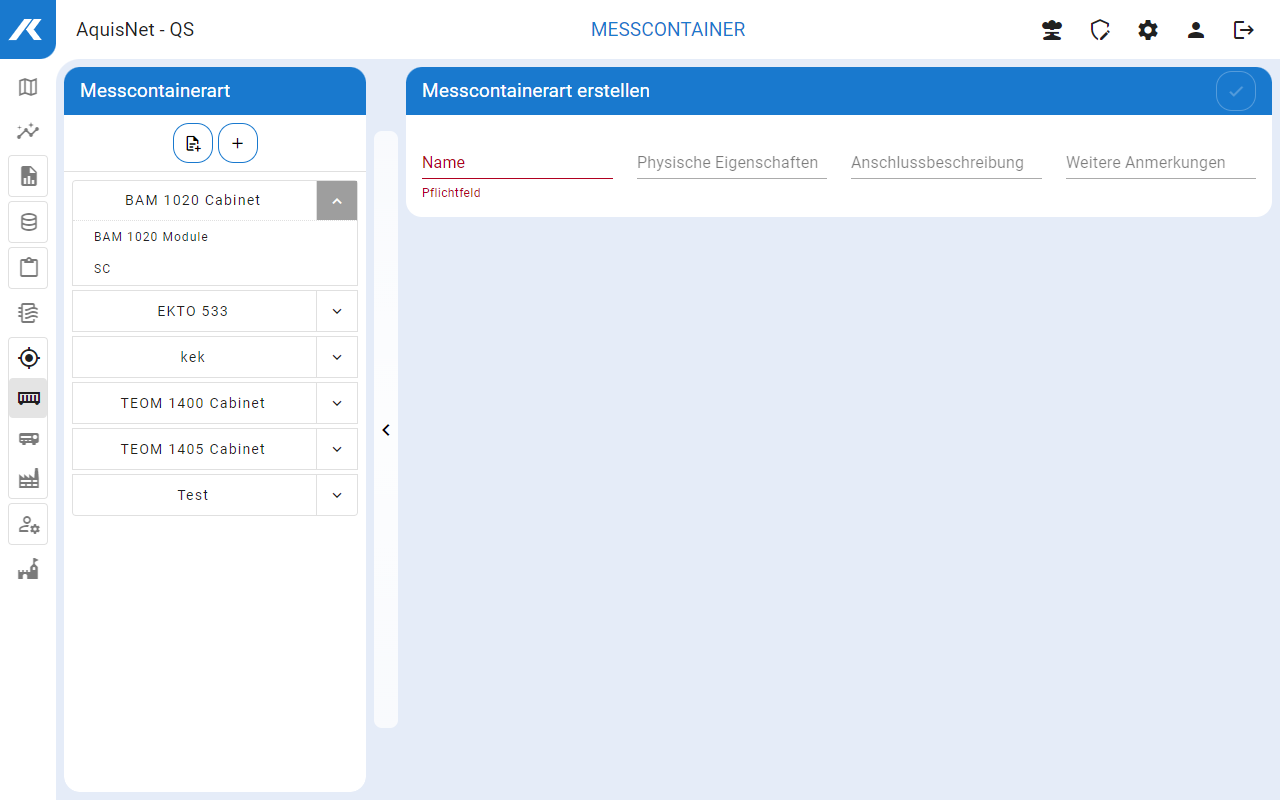Log out using the exit icon
Image resolution: width=1280 pixels, height=800 pixels.
point(1244,30)
